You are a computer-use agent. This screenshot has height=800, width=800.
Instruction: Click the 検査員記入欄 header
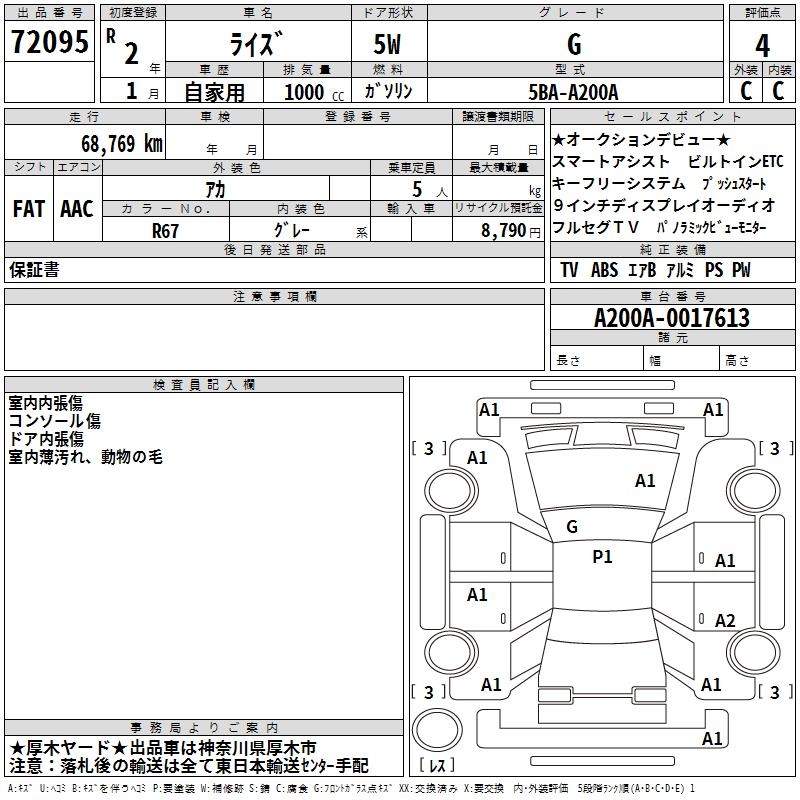pos(204,385)
